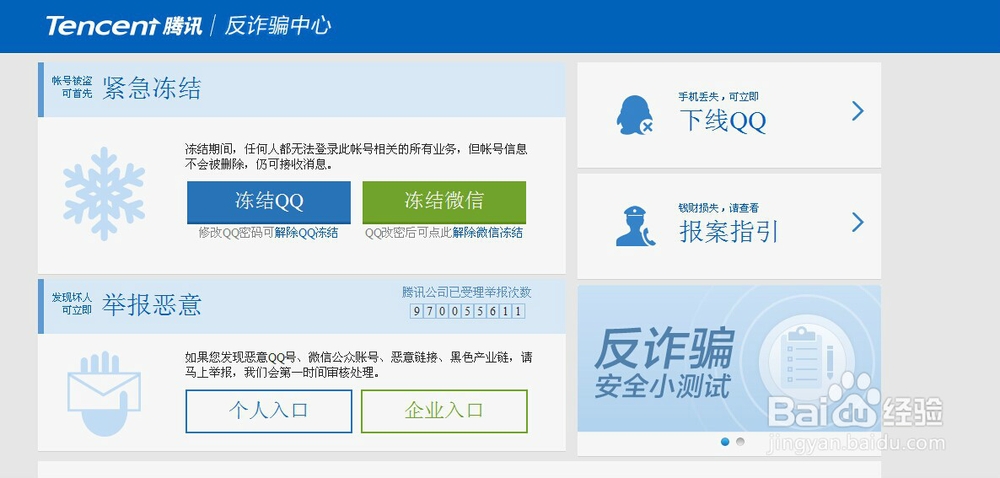Open the 反诈骗中心 header title
Screen dimensions: 1000x478
tap(277, 26)
